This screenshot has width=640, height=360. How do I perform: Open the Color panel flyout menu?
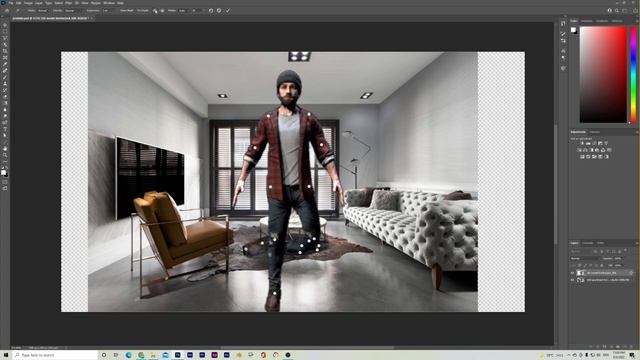tap(636, 20)
